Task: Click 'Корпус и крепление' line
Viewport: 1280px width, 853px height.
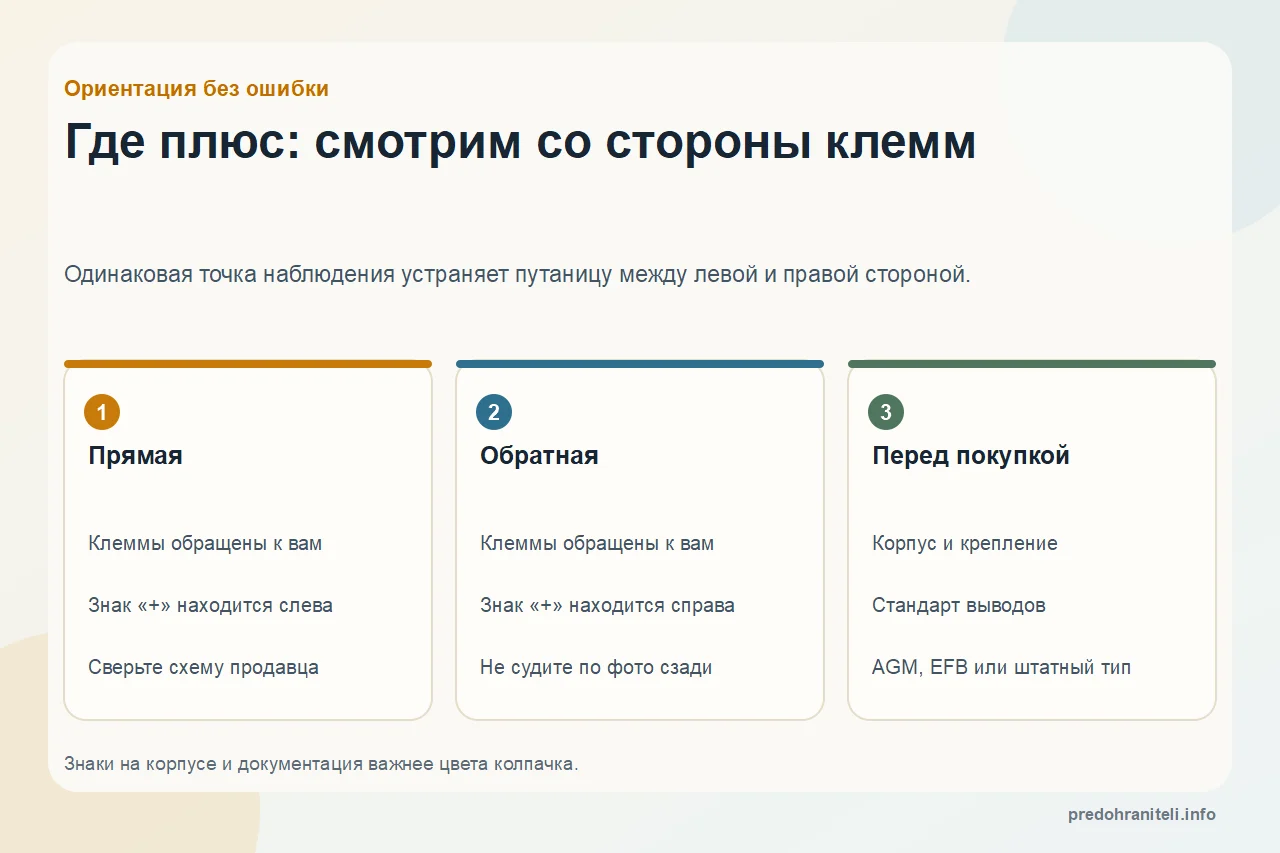Action: pos(965,544)
